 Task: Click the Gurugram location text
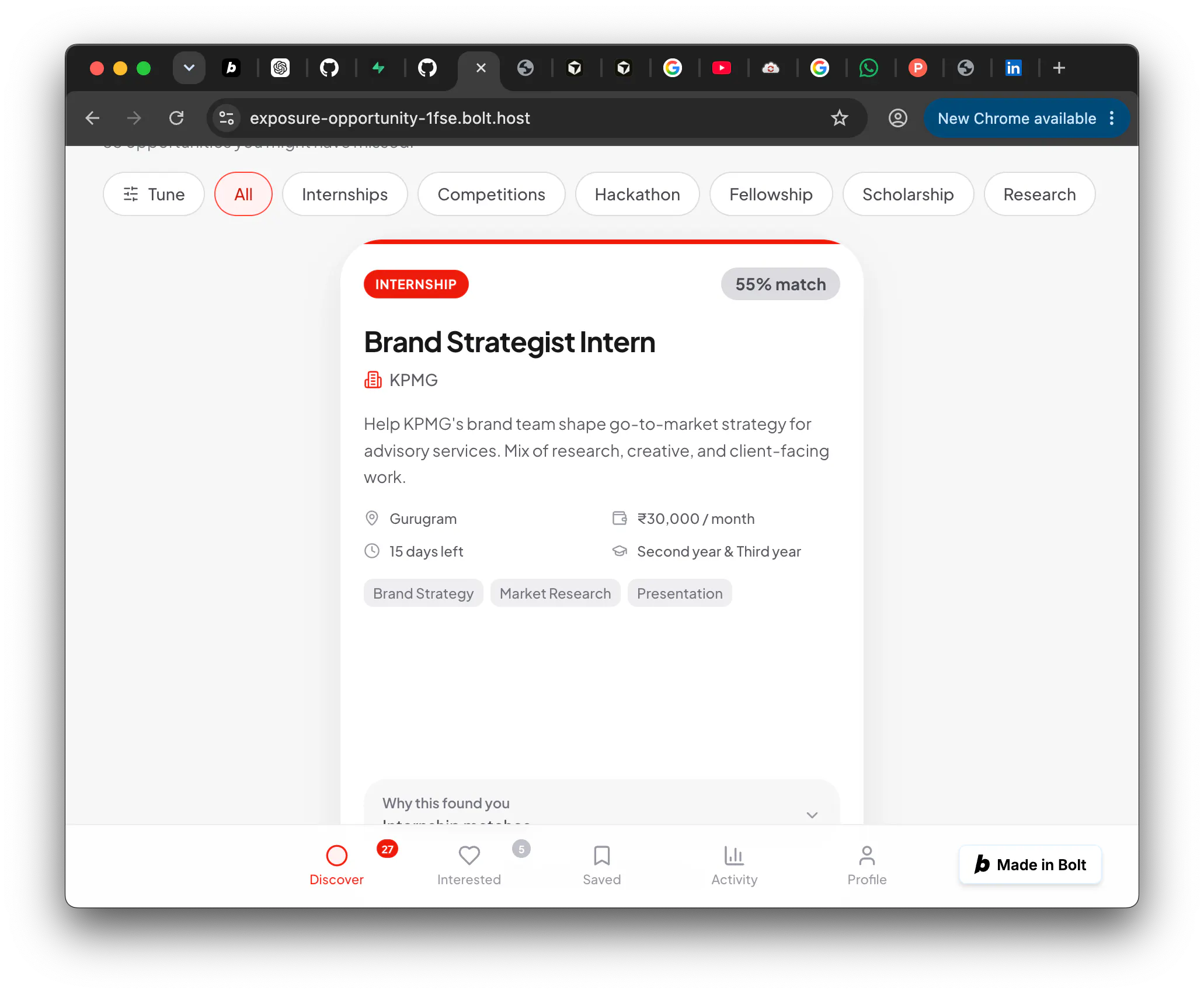(423, 519)
